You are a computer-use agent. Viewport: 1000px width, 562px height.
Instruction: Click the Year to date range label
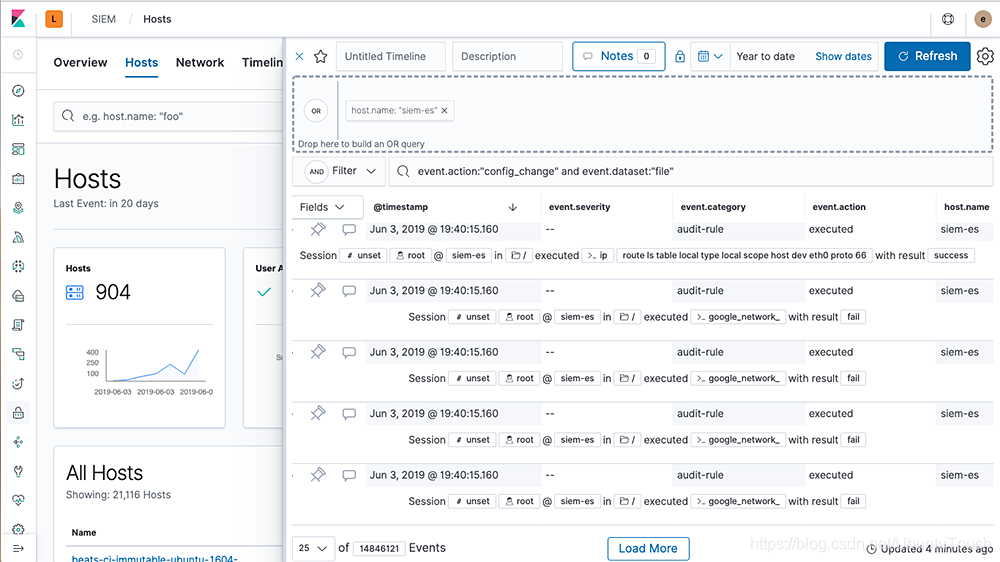click(765, 56)
